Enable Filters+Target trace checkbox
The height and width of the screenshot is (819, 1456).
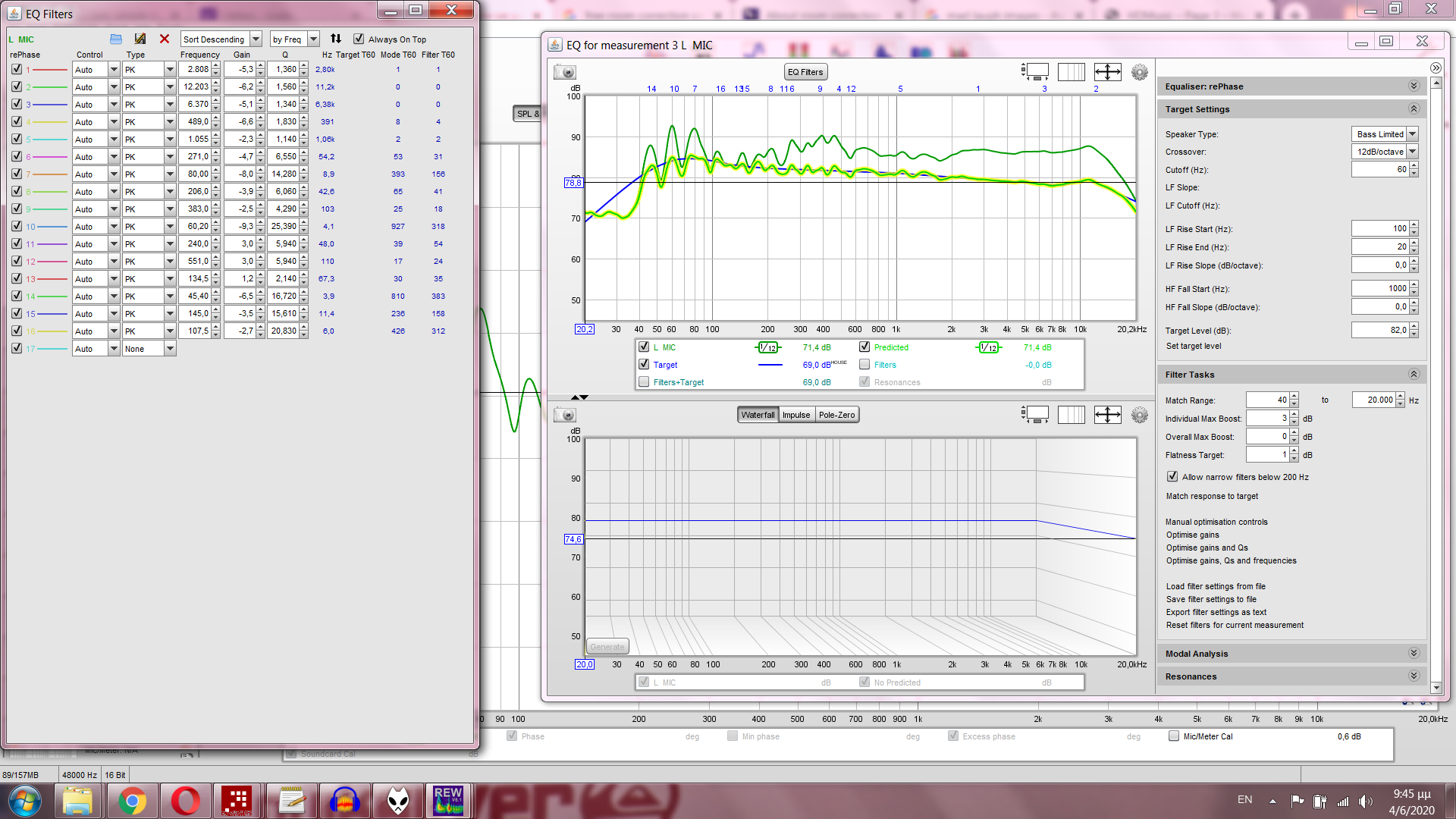pos(644,381)
